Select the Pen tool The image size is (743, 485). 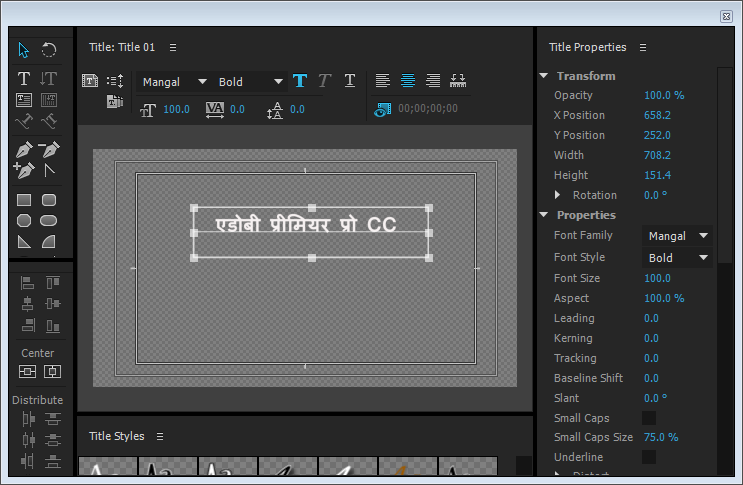(24, 150)
